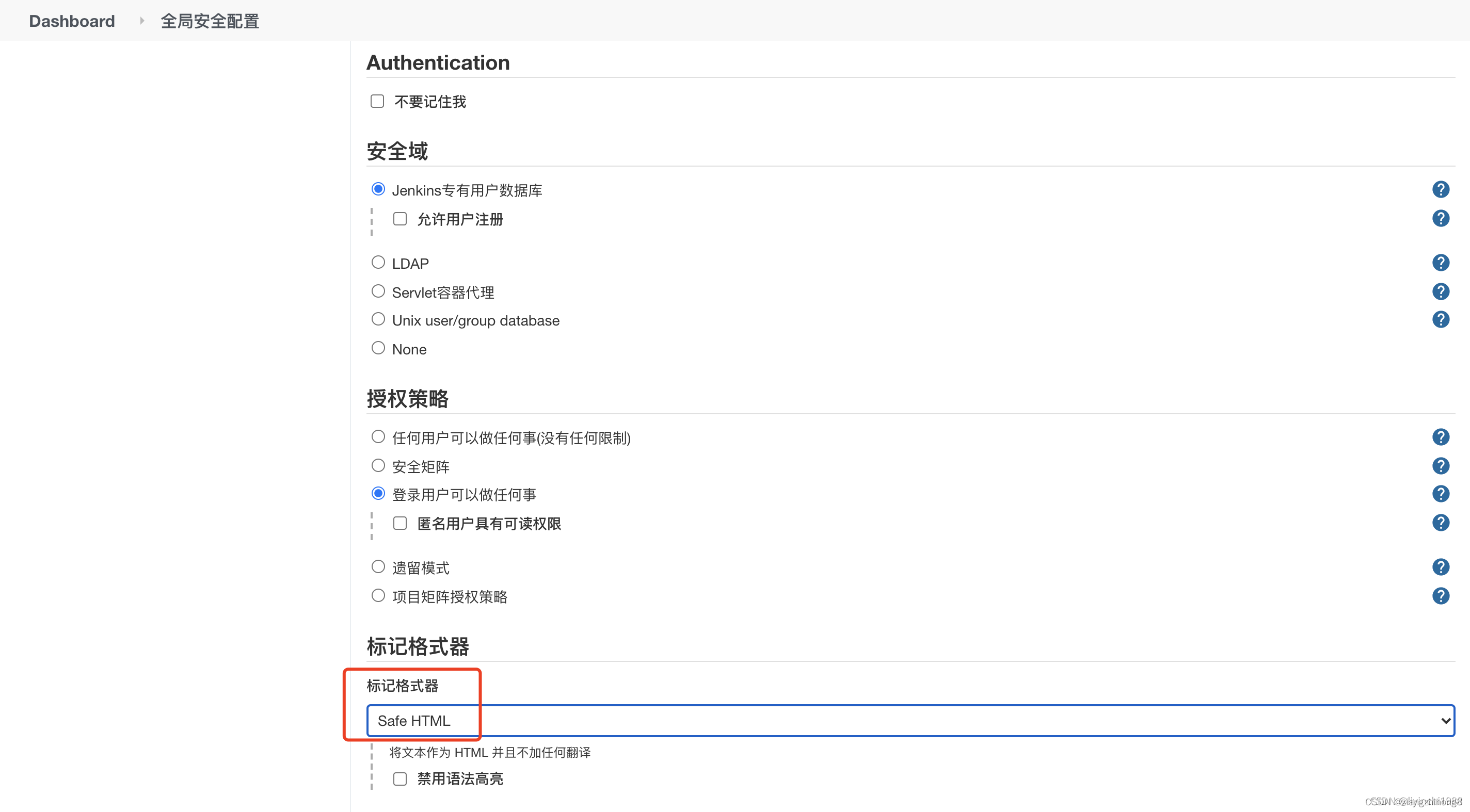The height and width of the screenshot is (812, 1470).
Task: Open help for Unix user/group database
Action: coord(1441,320)
